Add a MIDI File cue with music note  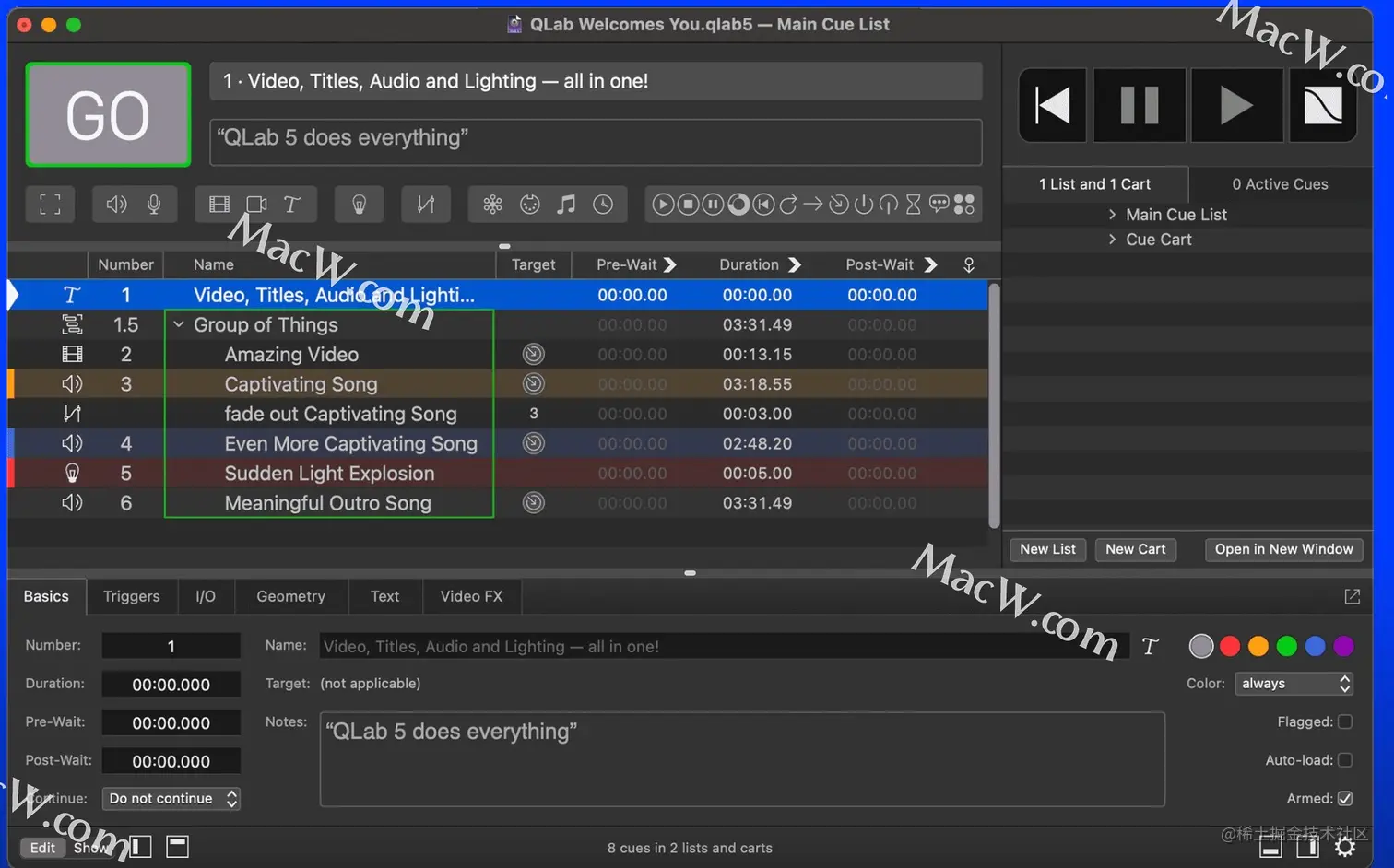[566, 205]
